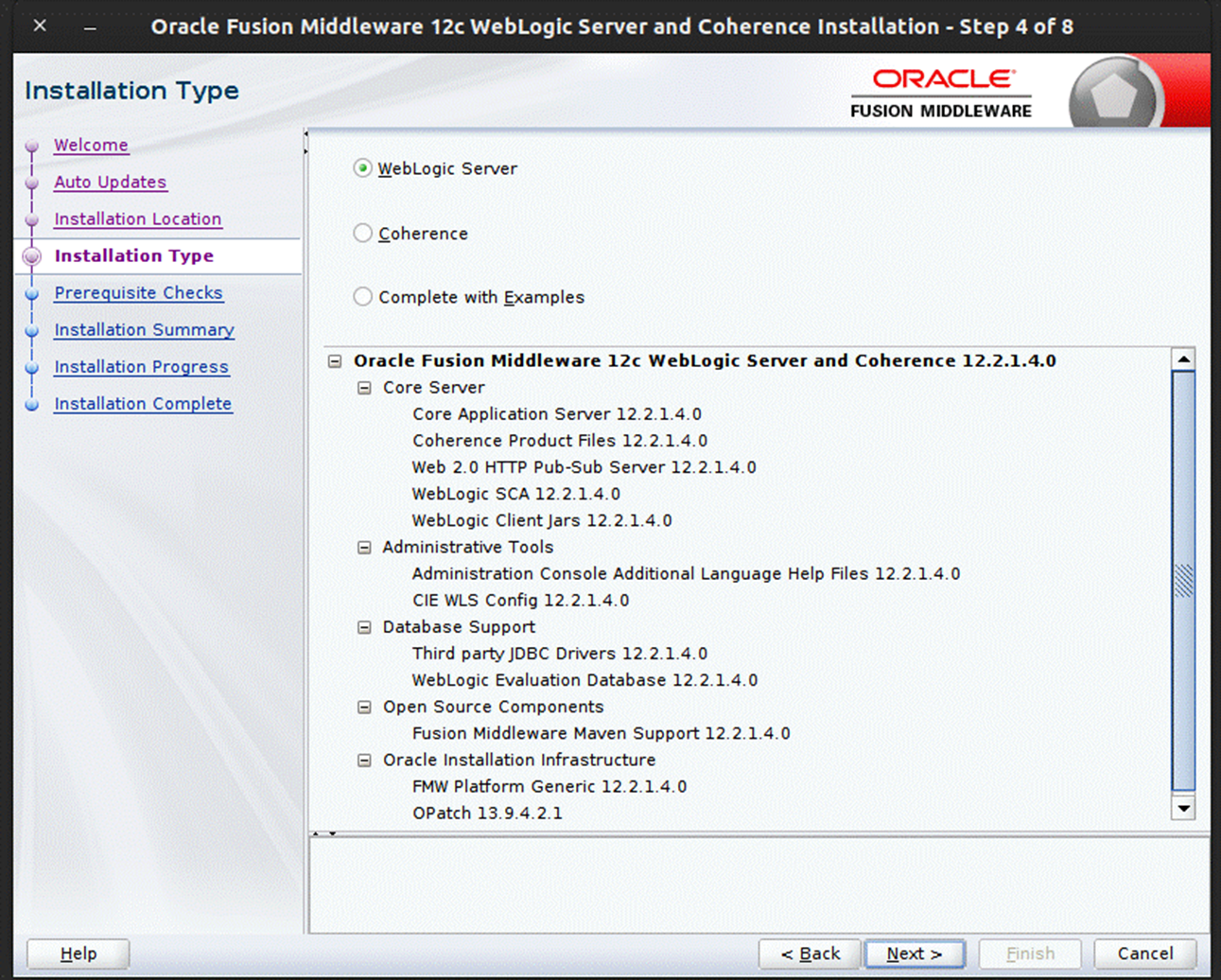Collapse the Administrative Tools section
Screen dimensions: 1221x980
(364, 547)
